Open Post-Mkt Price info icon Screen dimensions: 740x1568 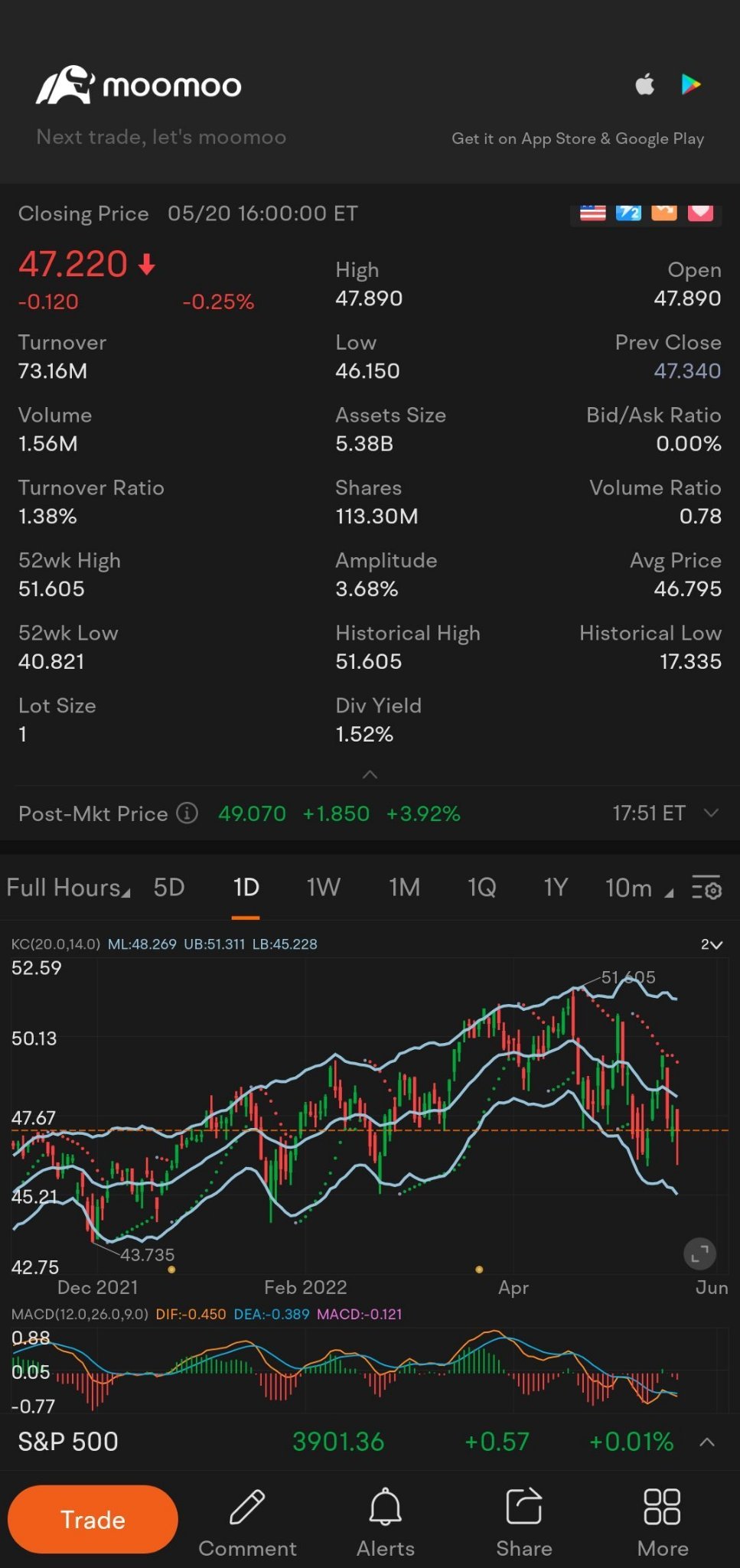pos(187,813)
